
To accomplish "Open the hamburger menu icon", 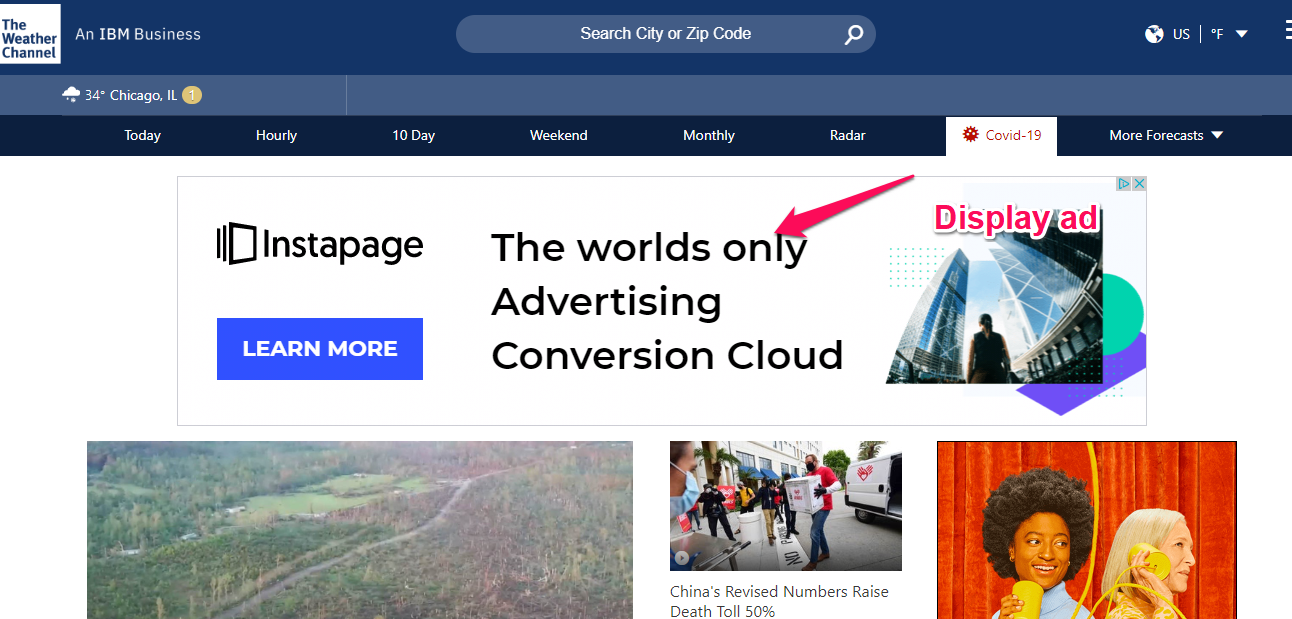I will click(x=1288, y=31).
